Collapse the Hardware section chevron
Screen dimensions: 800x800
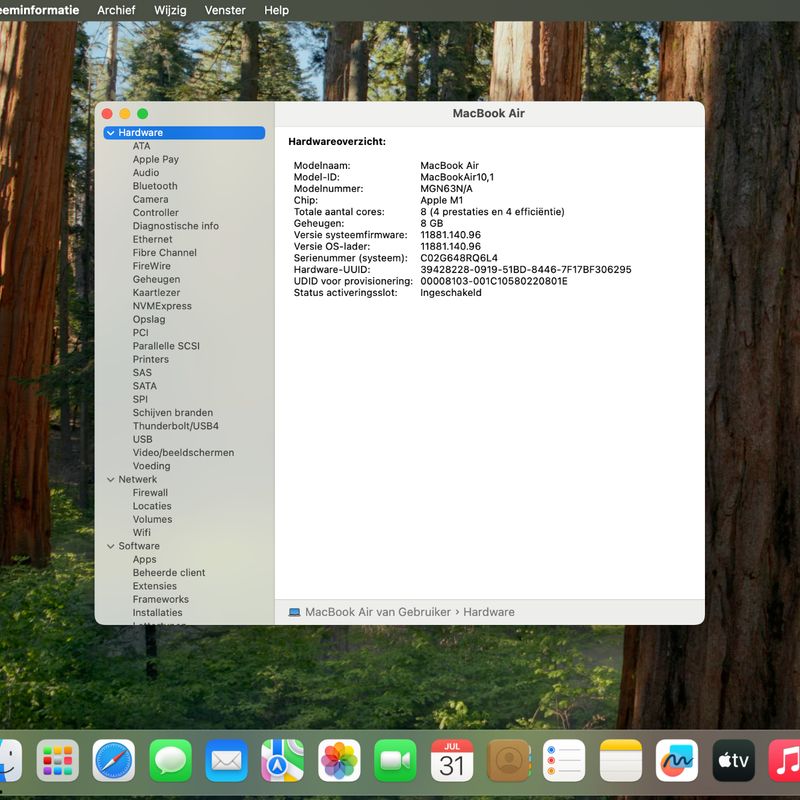tap(111, 133)
